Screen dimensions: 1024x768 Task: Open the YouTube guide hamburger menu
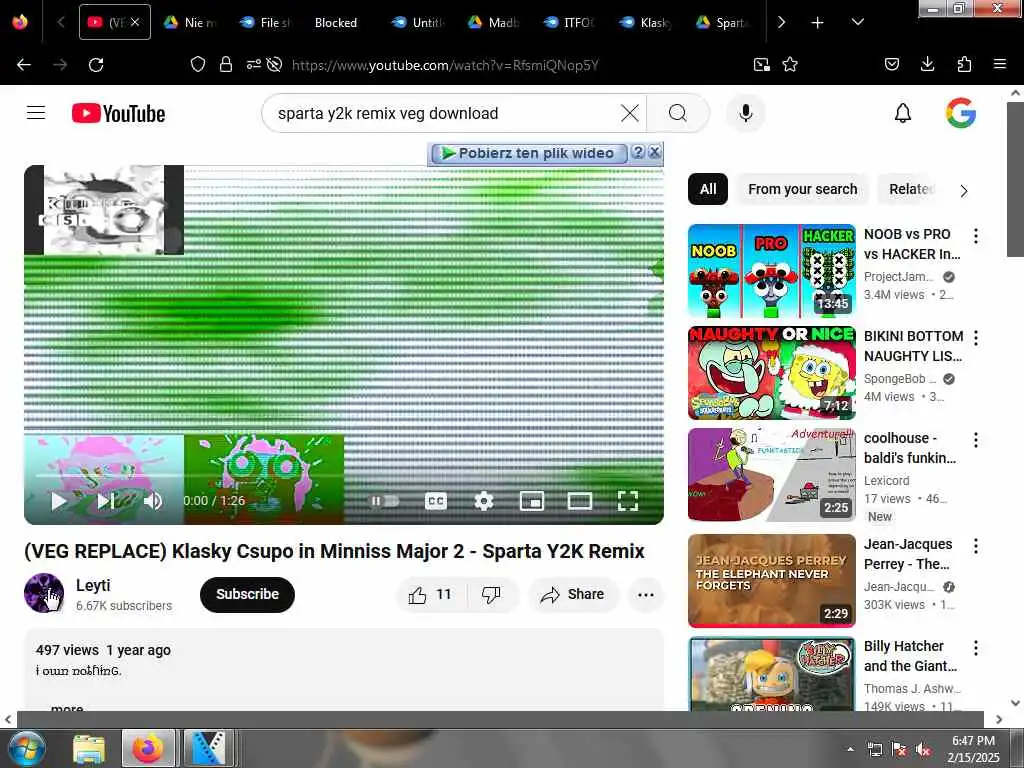(x=36, y=113)
